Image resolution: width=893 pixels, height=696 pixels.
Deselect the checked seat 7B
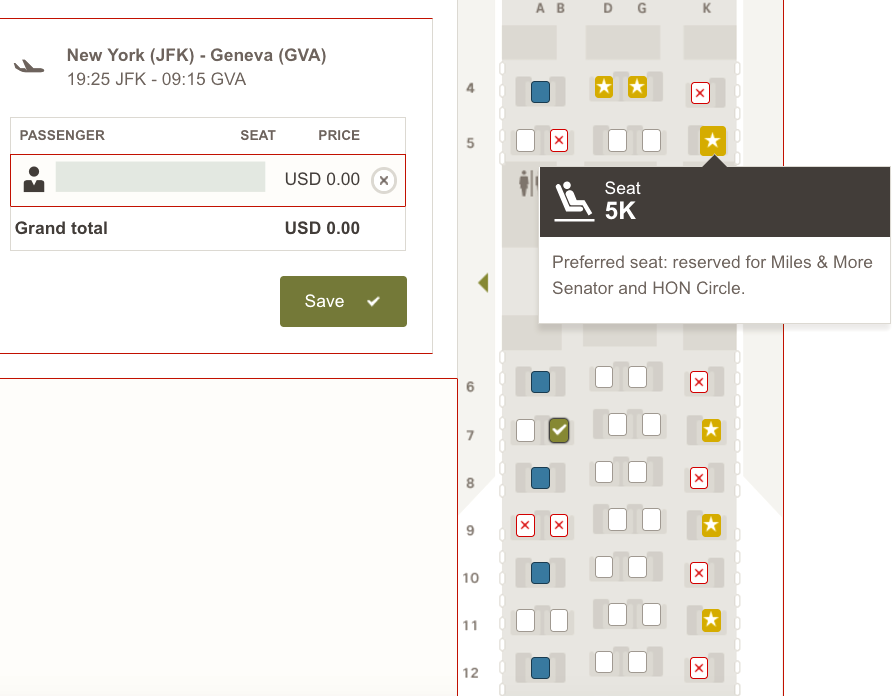559,430
